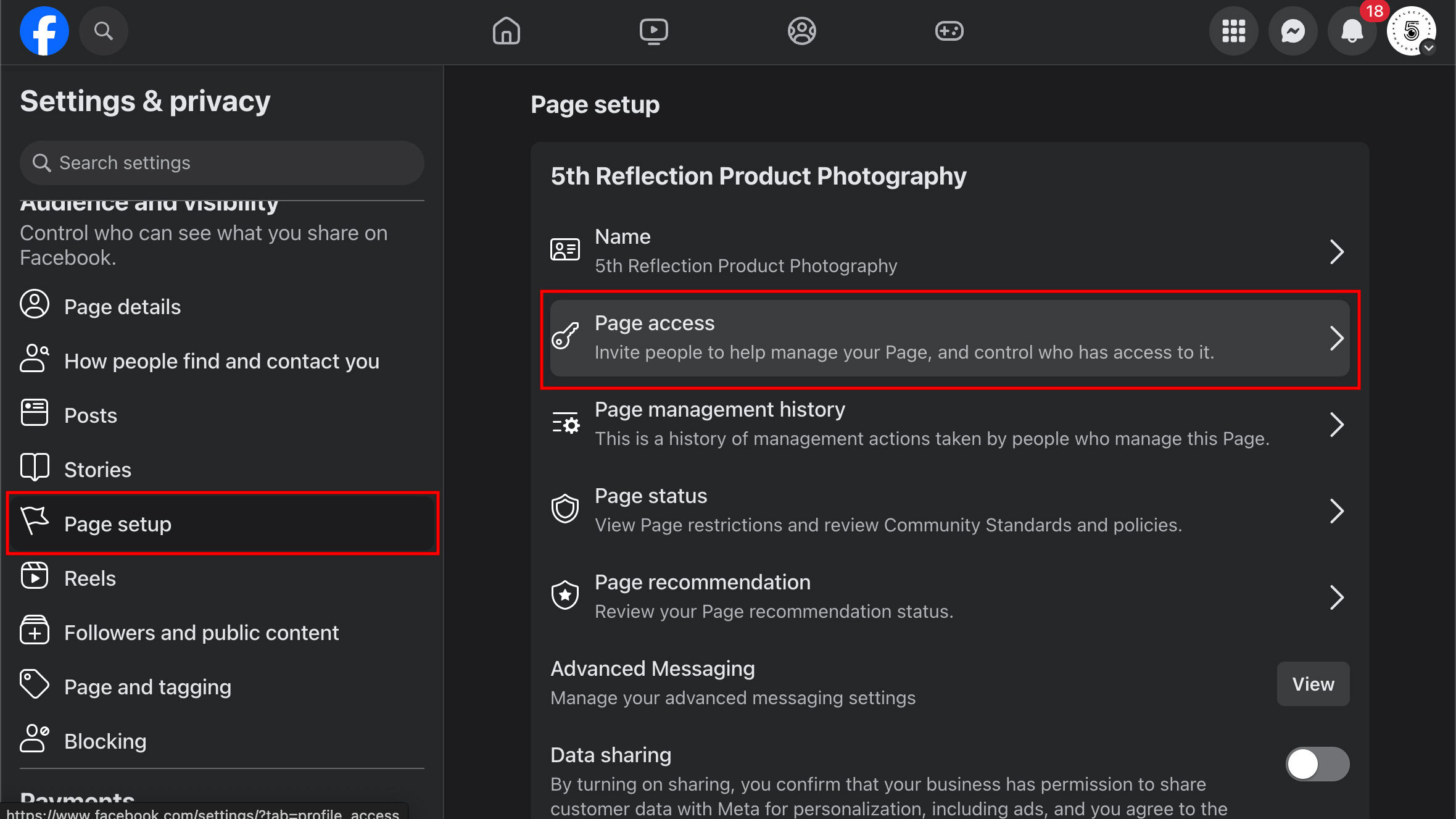Expand the Name row chevron
1456x819 pixels.
[x=1336, y=252]
